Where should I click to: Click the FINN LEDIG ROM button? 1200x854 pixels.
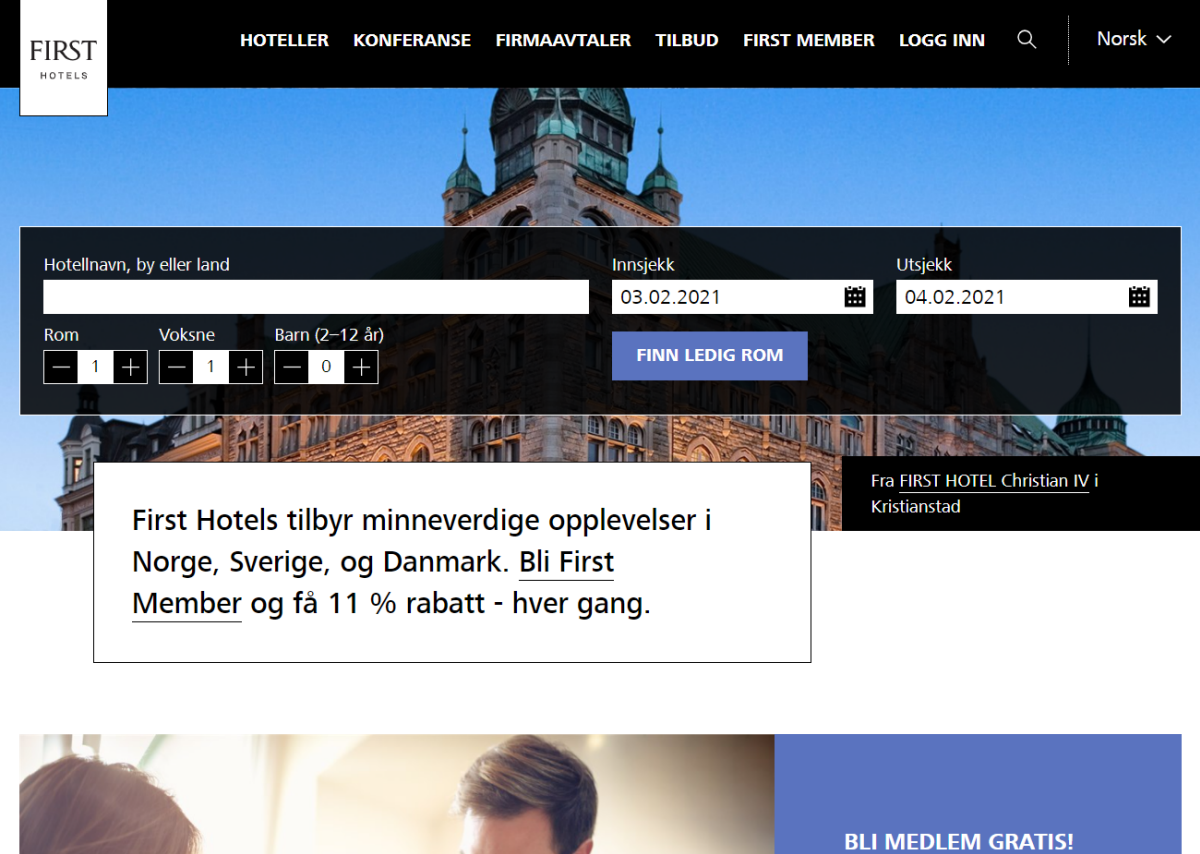(710, 355)
